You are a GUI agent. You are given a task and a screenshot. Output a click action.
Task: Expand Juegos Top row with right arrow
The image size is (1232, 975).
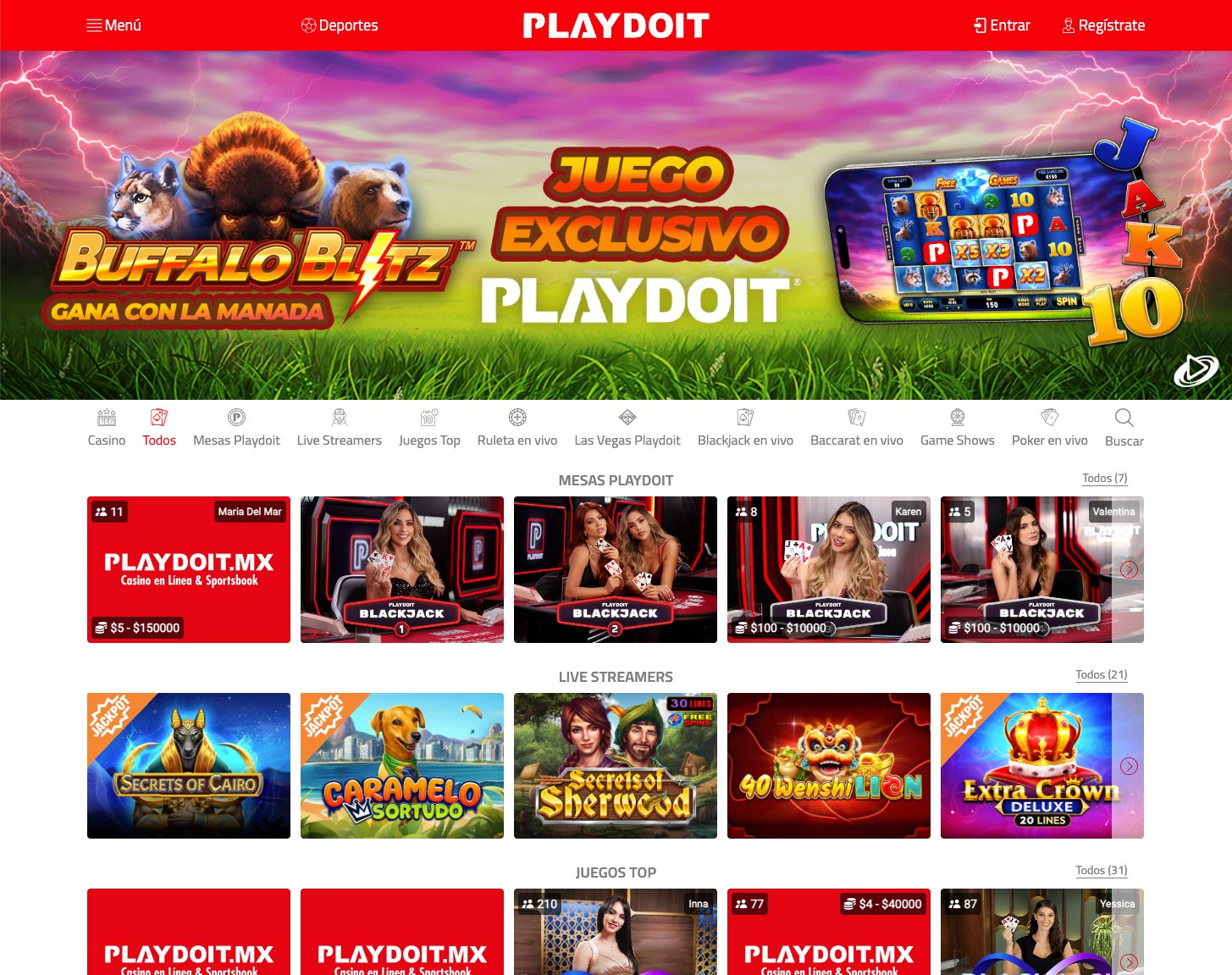click(1129, 962)
